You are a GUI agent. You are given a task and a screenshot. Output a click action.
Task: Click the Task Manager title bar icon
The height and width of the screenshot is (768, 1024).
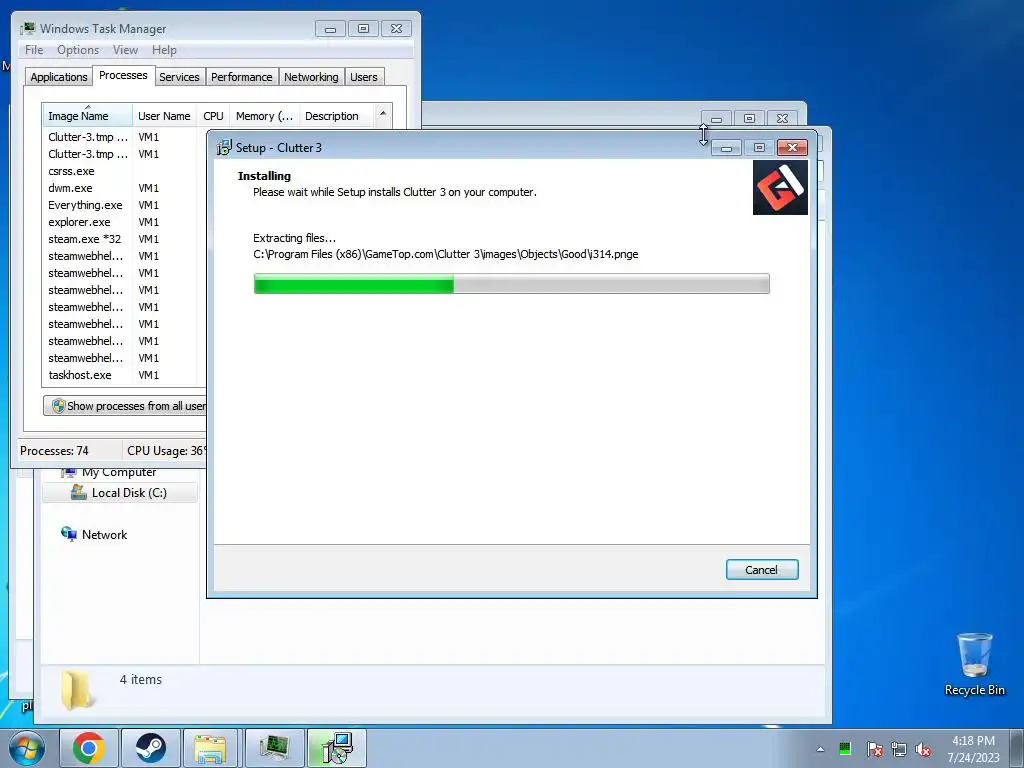27,28
